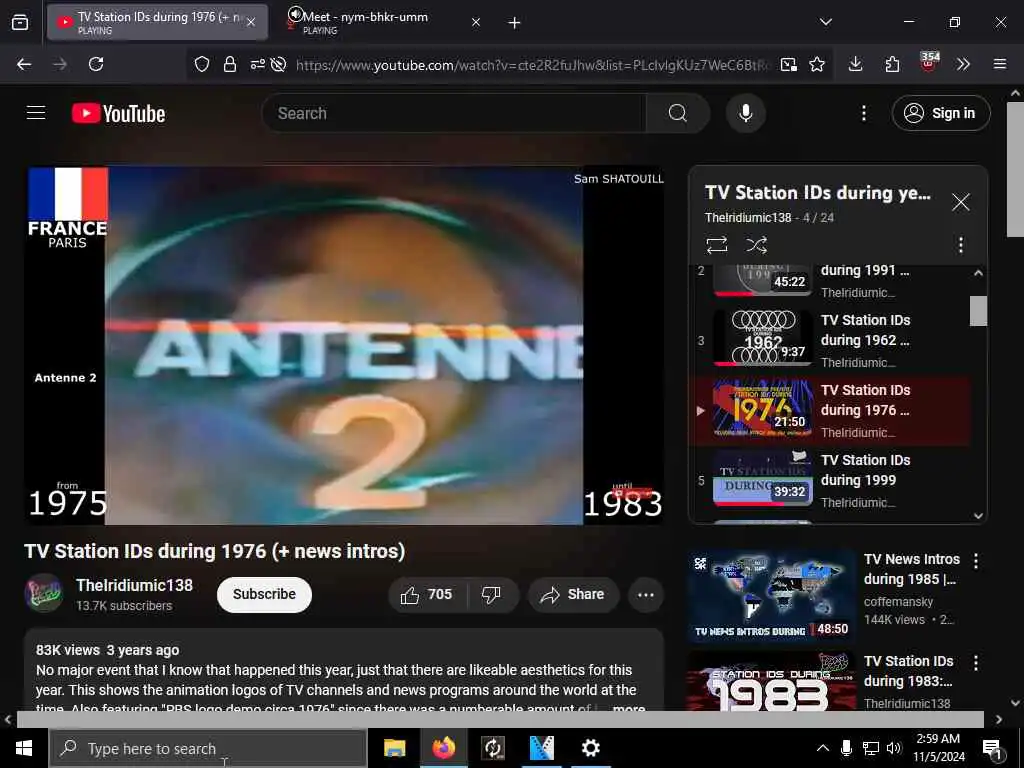Close the playlist panel
Image resolution: width=1024 pixels, height=768 pixels.
[961, 202]
